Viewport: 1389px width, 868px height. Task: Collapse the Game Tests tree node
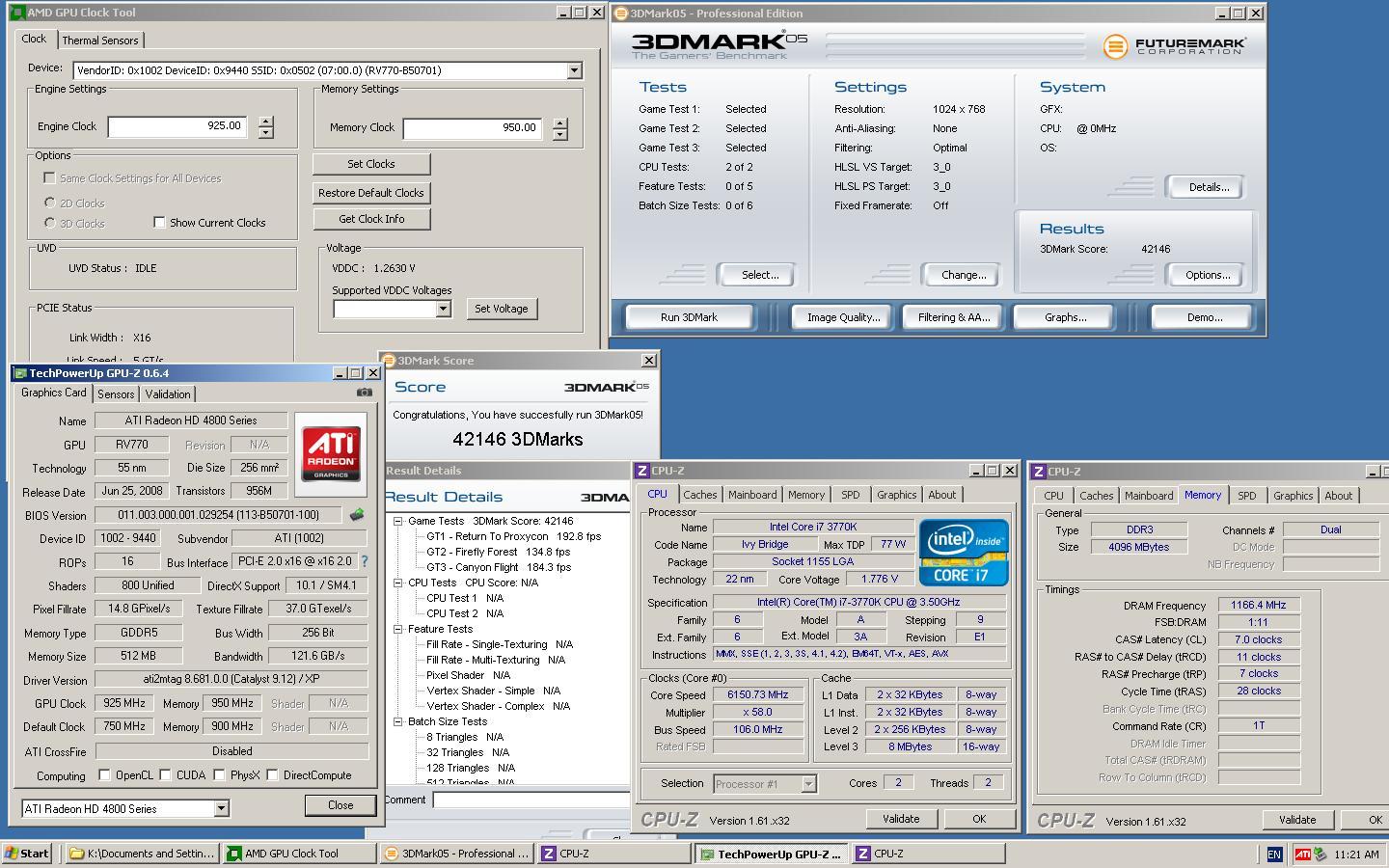click(397, 521)
